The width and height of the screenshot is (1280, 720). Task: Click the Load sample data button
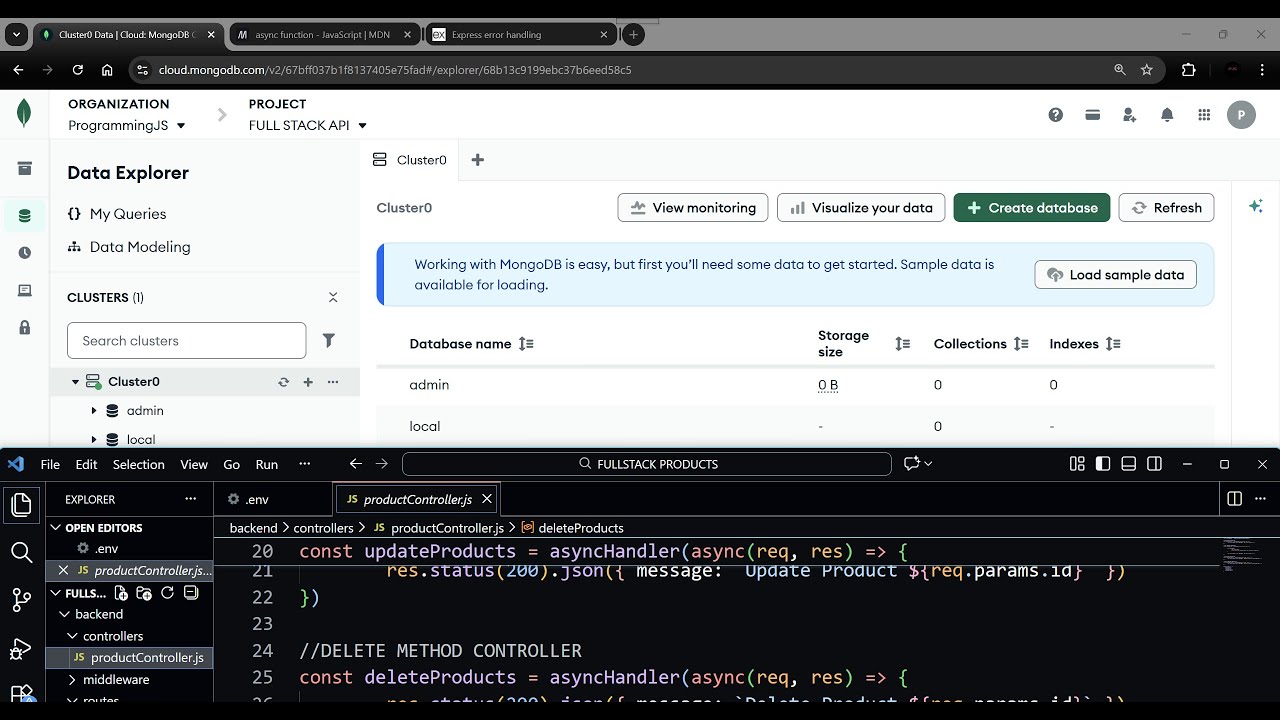click(1115, 275)
